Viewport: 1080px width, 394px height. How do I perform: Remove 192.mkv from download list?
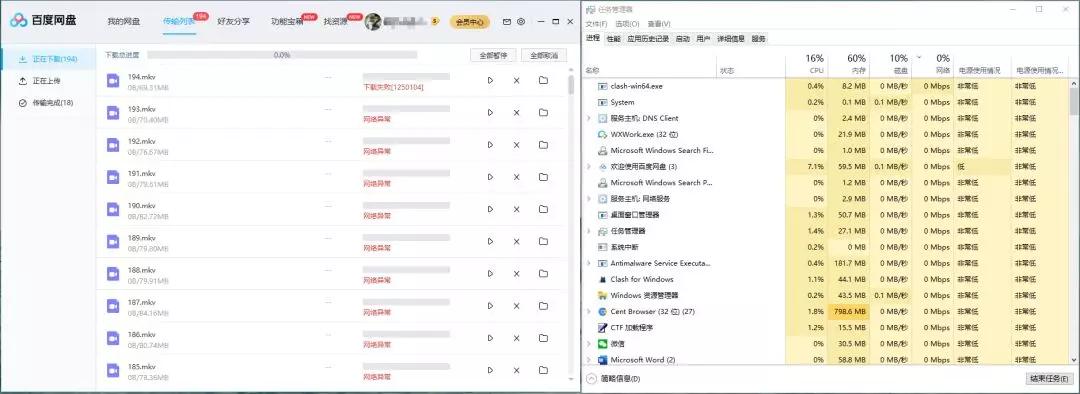click(x=517, y=145)
